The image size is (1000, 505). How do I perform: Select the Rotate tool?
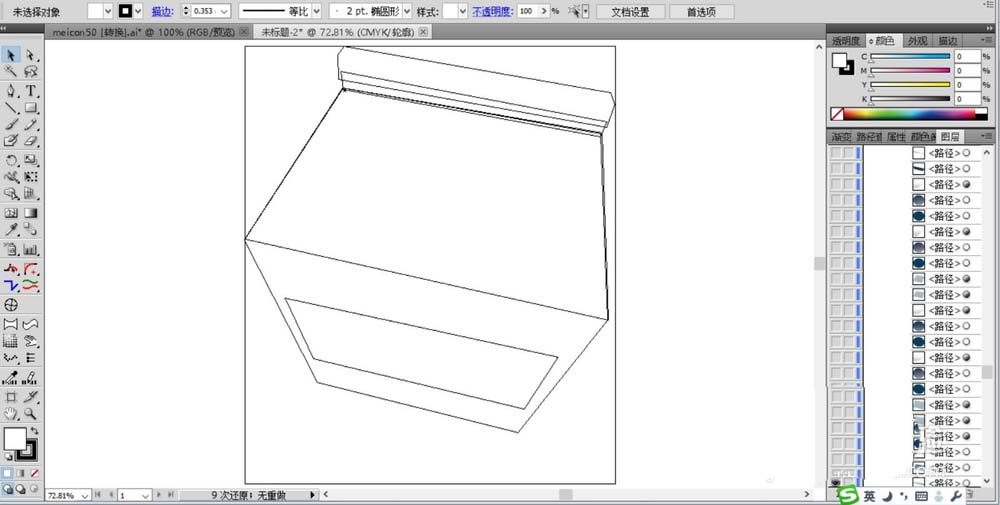point(11,160)
